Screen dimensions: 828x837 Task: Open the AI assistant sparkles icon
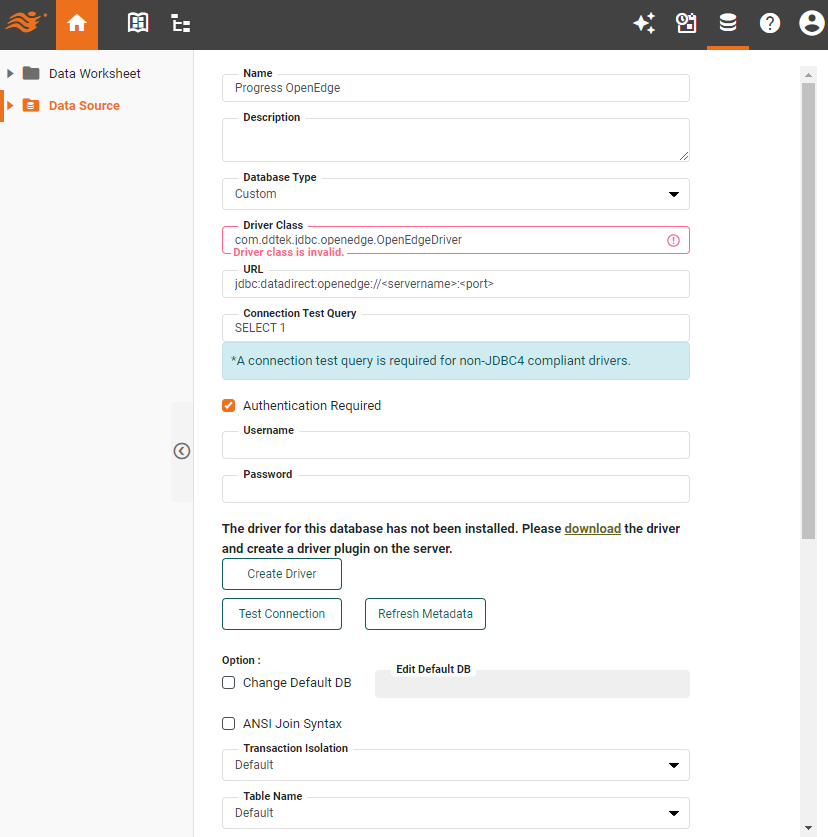644,23
